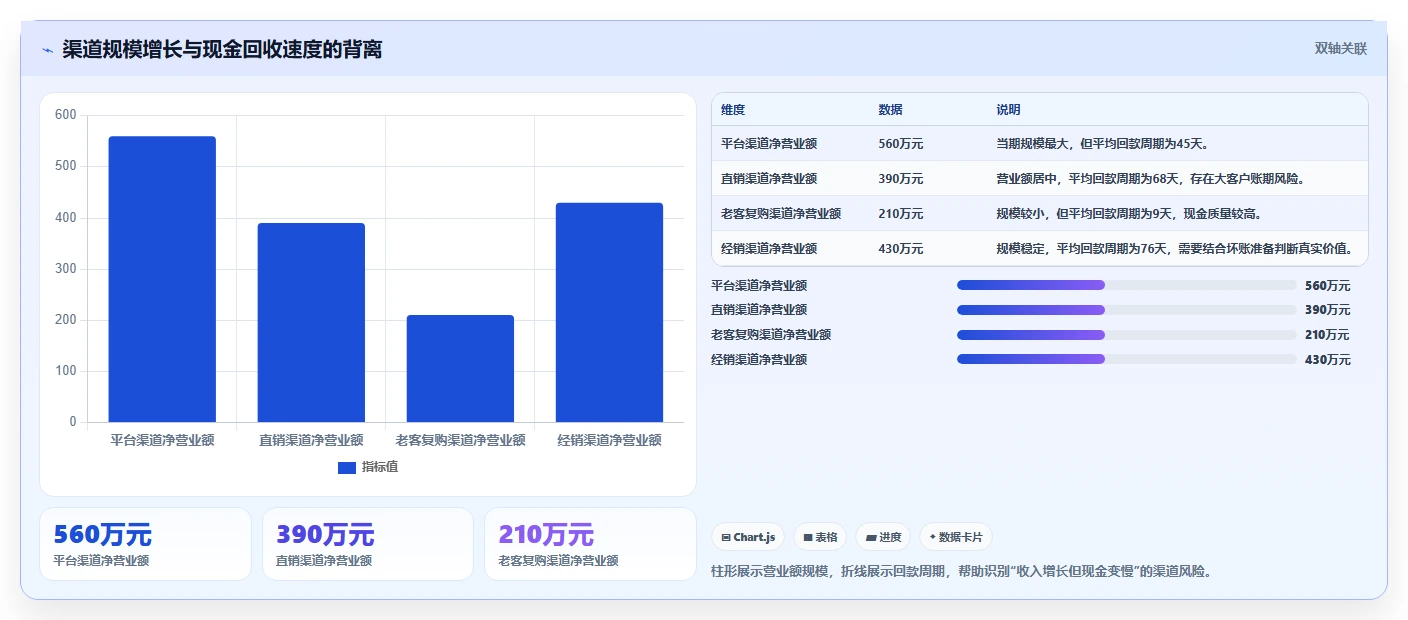
Task: Click the 维度 column header in the table
Action: click(733, 110)
